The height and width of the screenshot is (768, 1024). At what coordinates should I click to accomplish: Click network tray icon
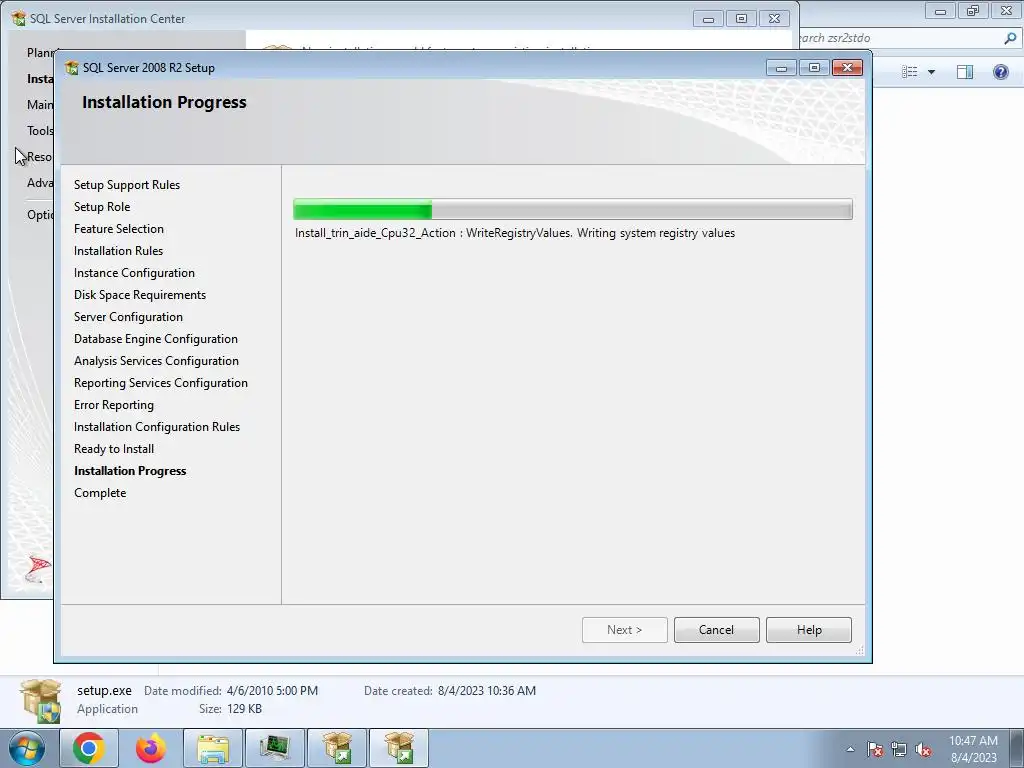point(899,749)
